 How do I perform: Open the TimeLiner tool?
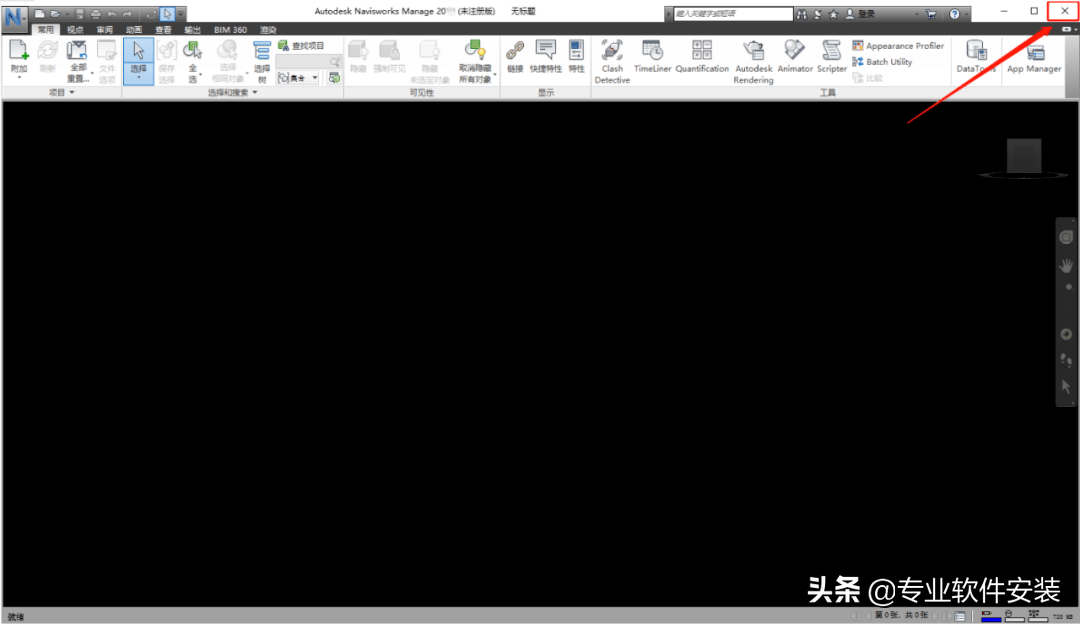pos(652,56)
